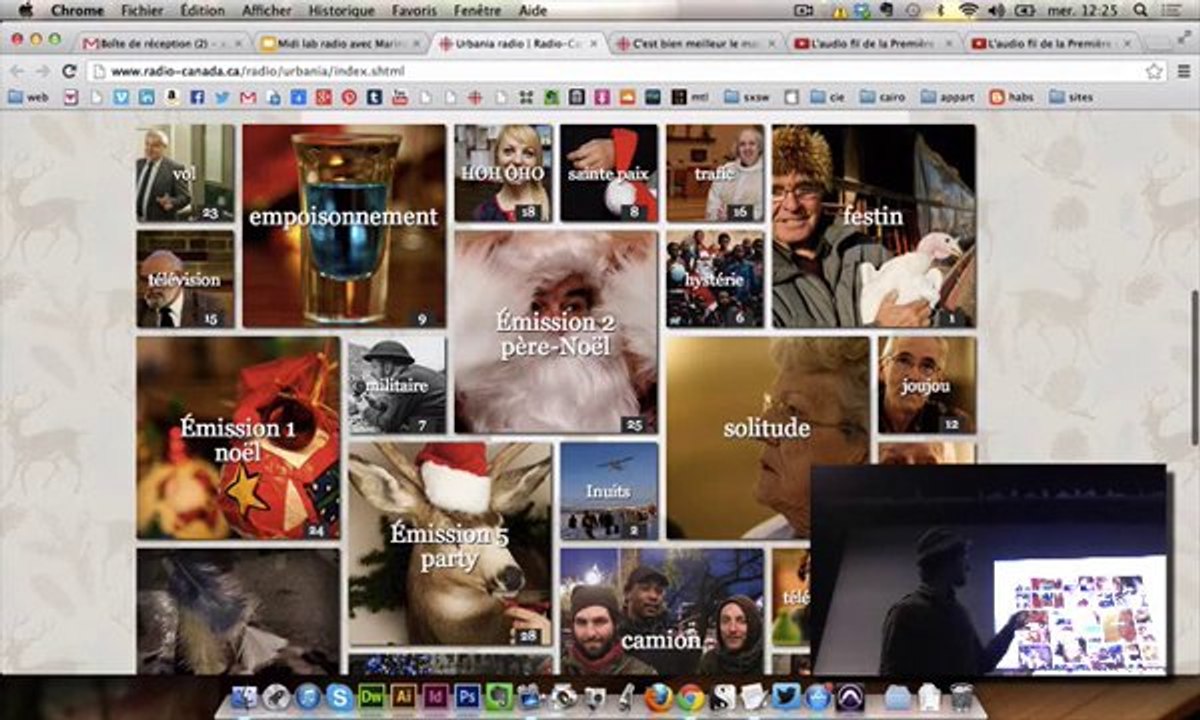Open the Pinterest bookmark icon
The image size is (1200, 720).
(x=349, y=97)
